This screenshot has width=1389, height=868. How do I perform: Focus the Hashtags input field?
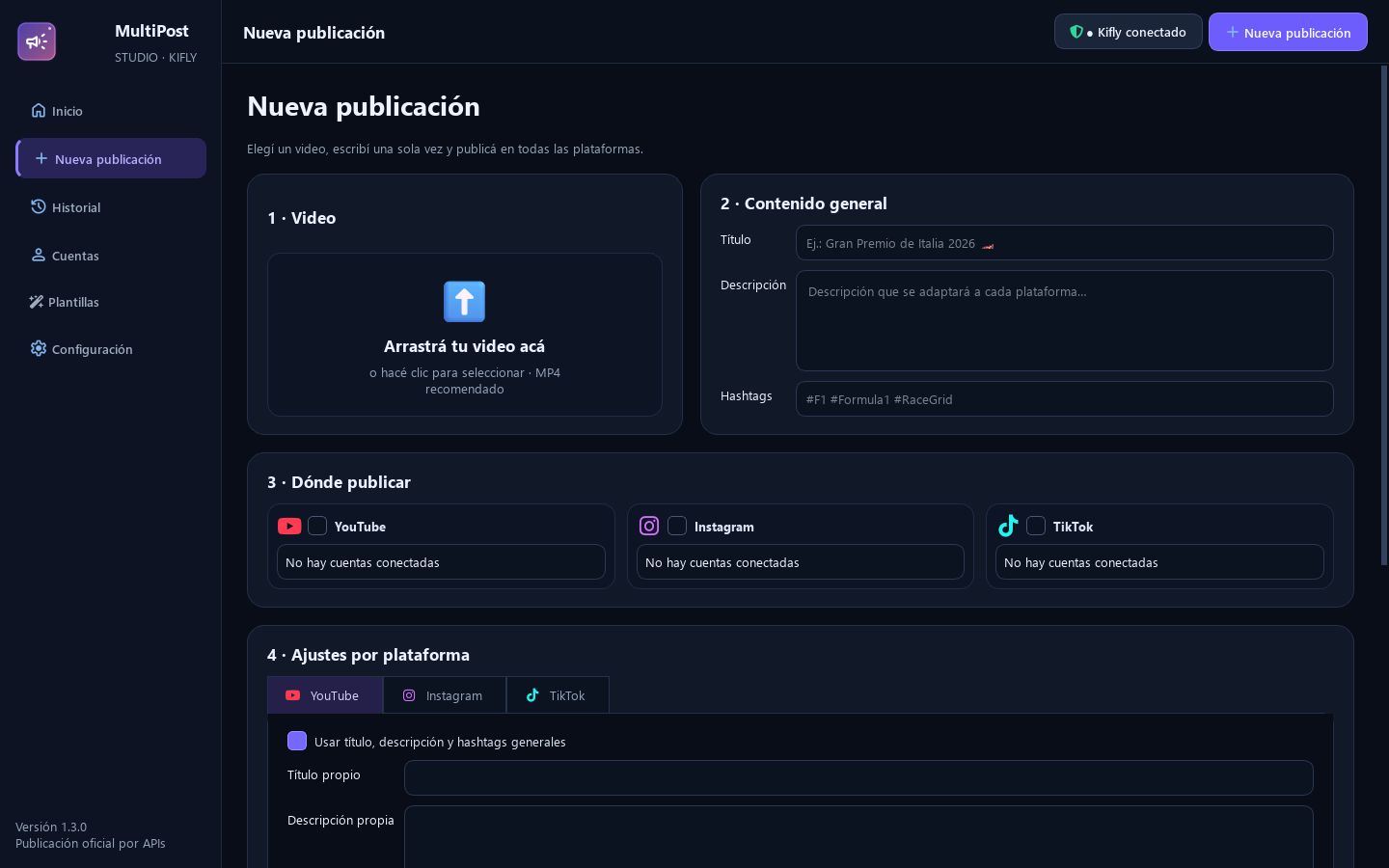1065,399
